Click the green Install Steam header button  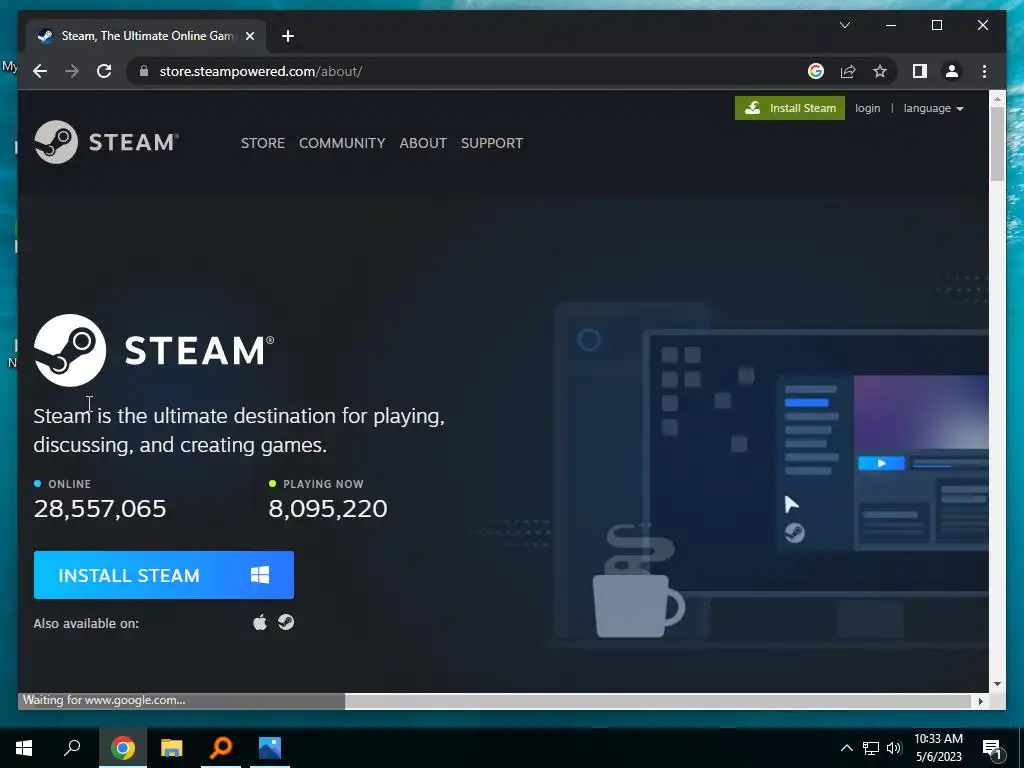click(790, 108)
